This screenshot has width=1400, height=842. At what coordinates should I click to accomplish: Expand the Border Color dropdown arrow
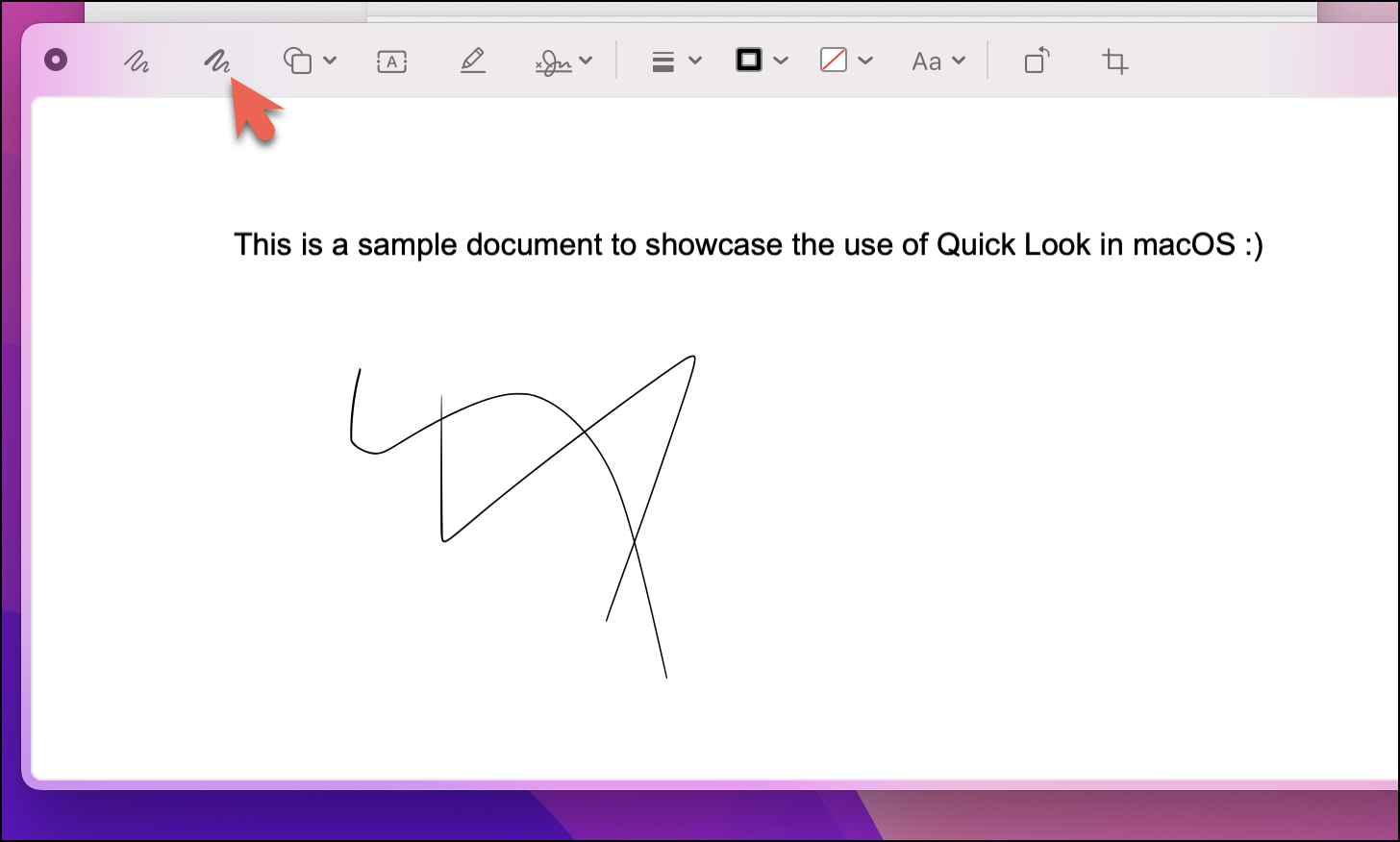(x=781, y=61)
